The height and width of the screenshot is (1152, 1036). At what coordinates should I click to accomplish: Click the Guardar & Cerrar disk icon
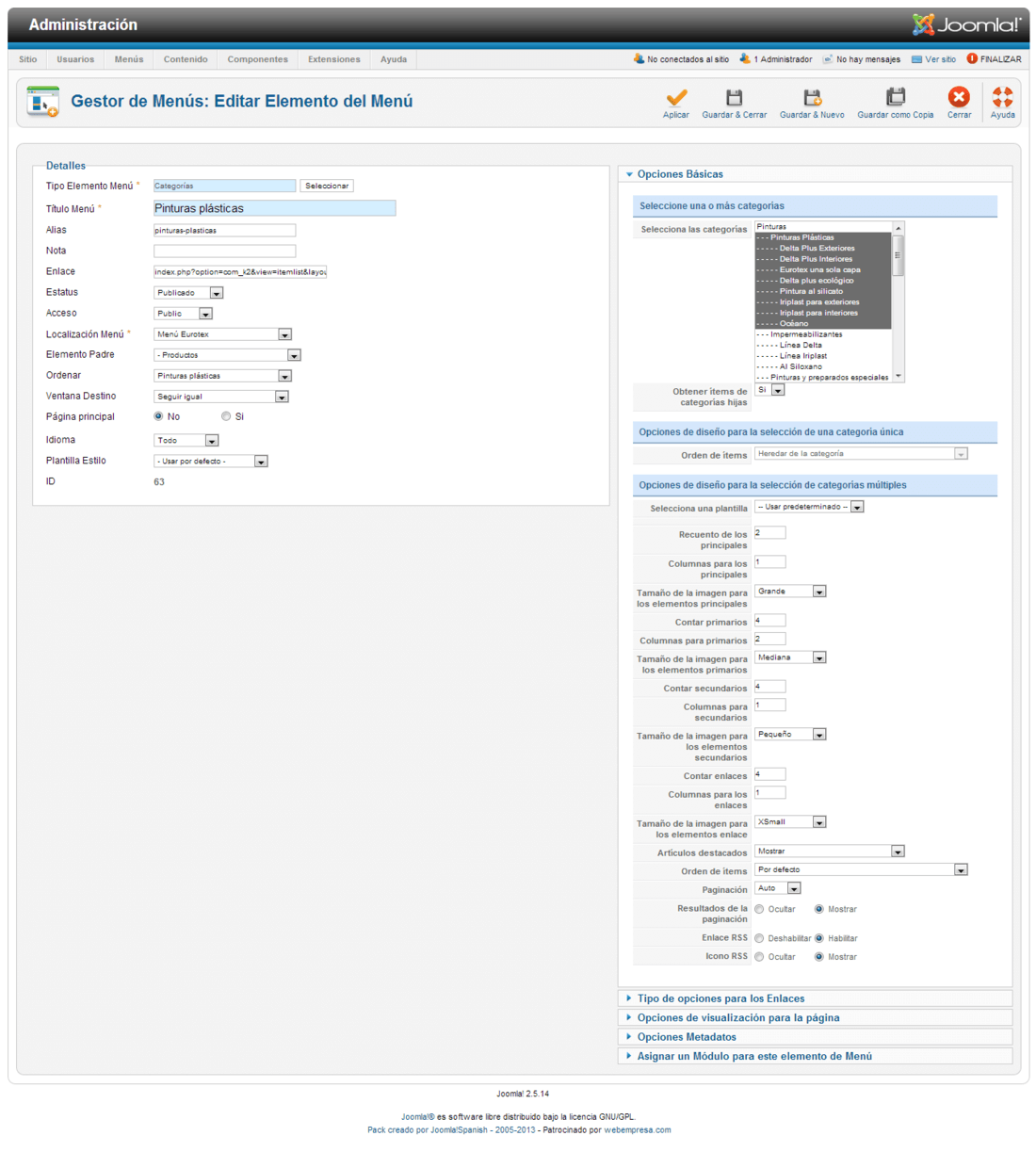(735, 97)
